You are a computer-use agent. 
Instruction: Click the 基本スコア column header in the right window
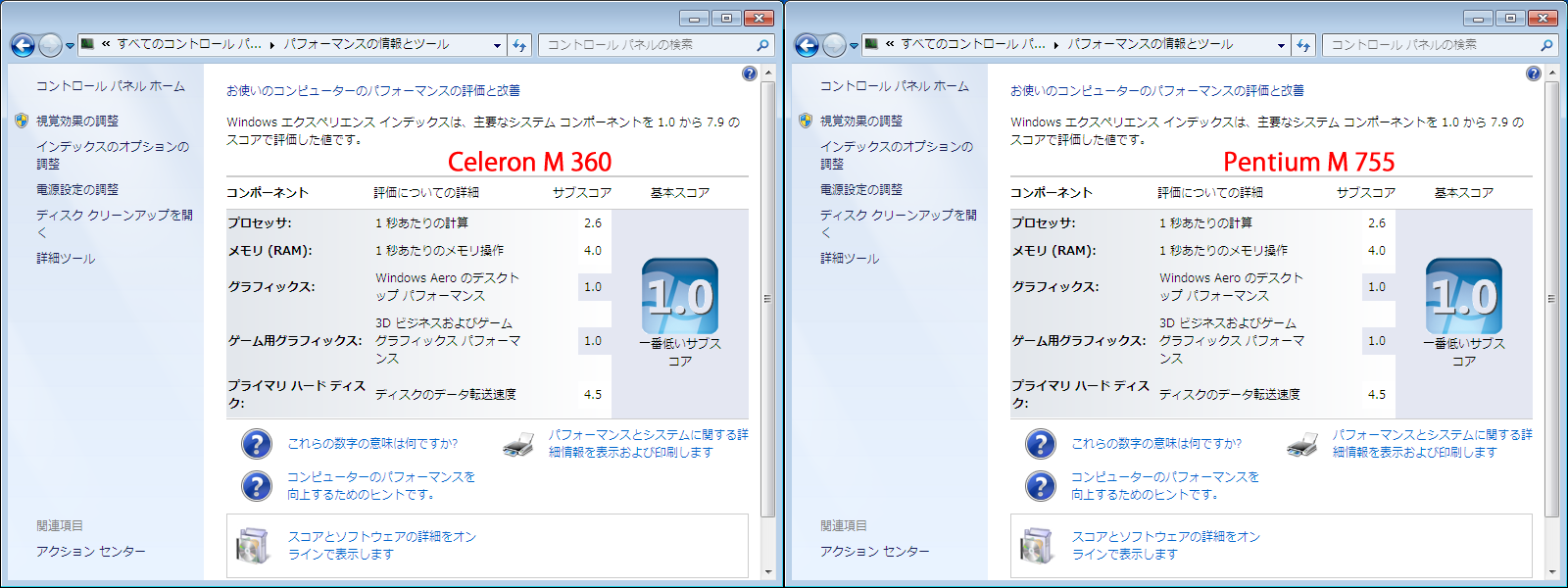pos(1464,193)
